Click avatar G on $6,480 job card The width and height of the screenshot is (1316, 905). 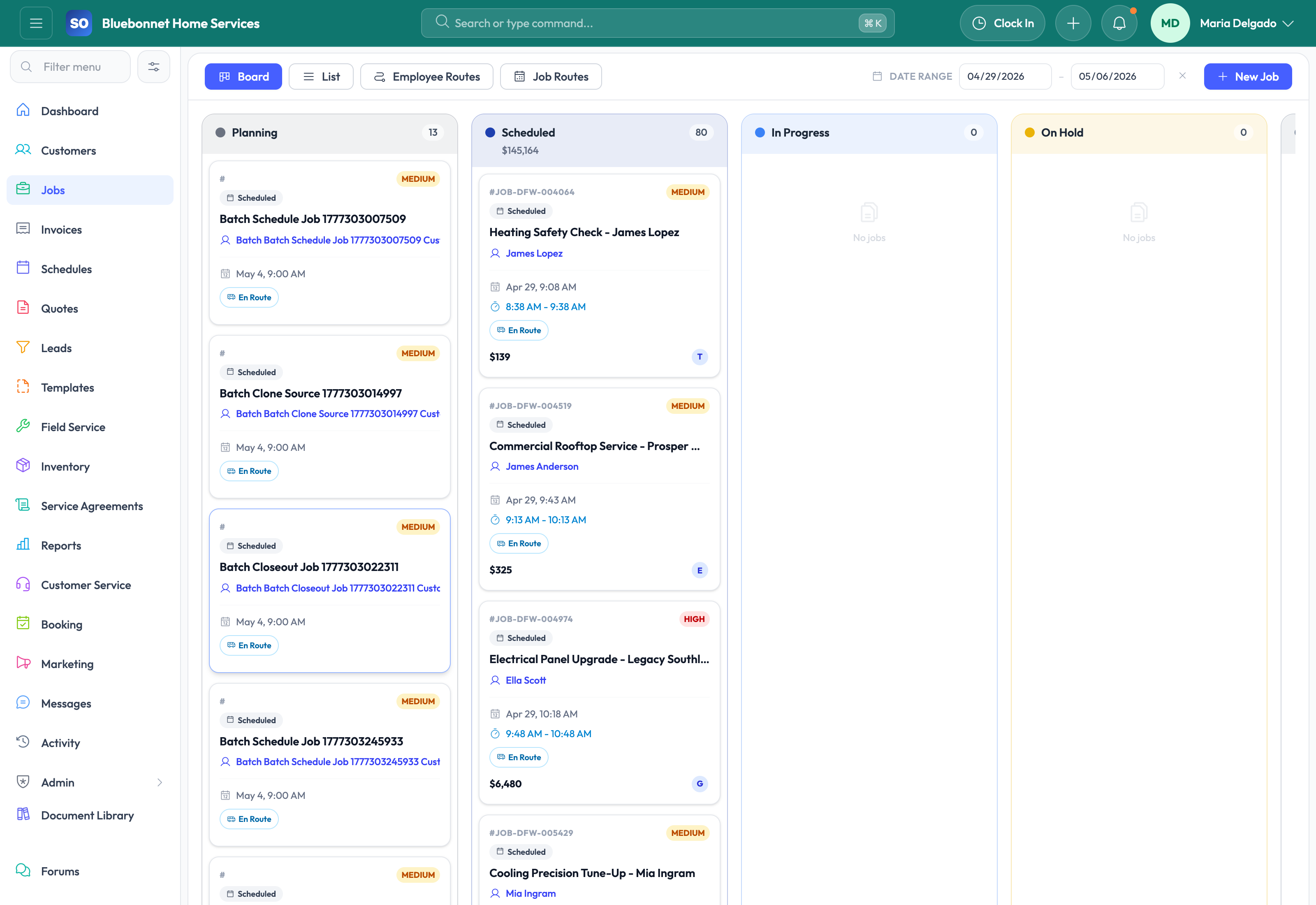click(700, 784)
